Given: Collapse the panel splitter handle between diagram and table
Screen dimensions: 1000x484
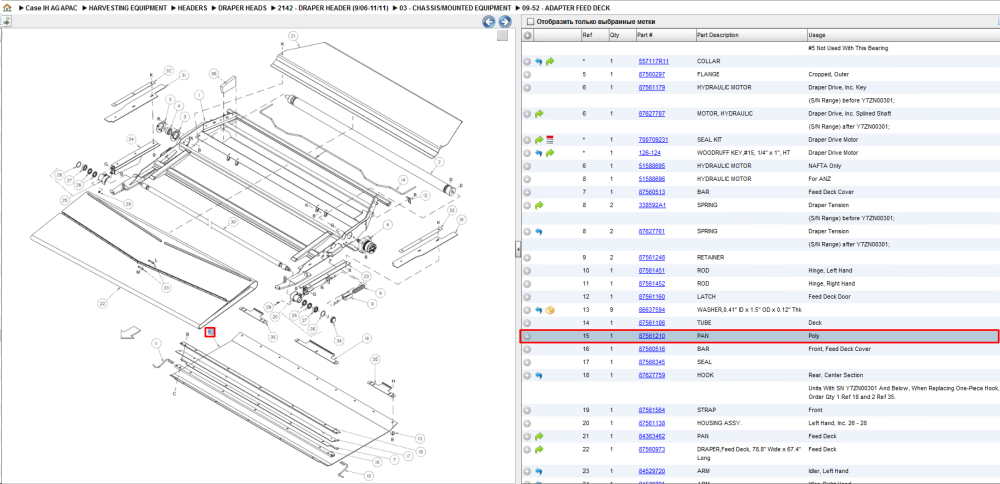Looking at the screenshot, I should coord(518,250).
